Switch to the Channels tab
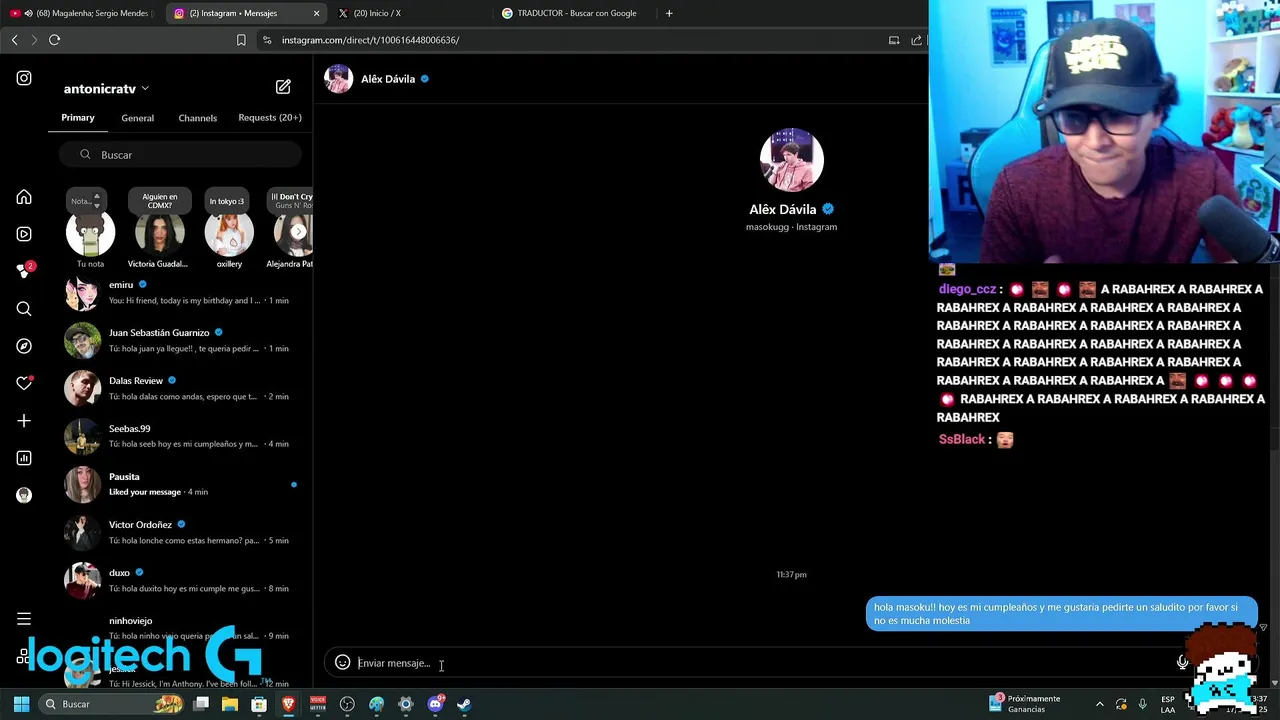This screenshot has width=1280, height=720. tap(198, 118)
